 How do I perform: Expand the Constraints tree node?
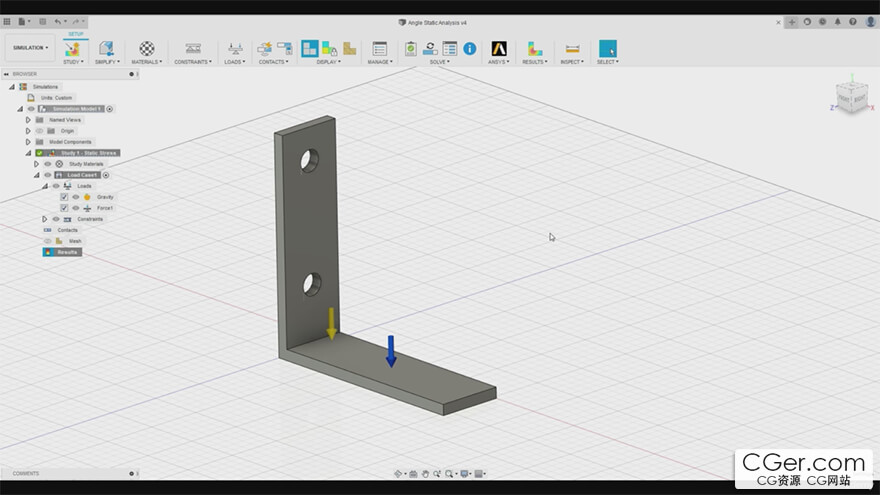[x=45, y=219]
